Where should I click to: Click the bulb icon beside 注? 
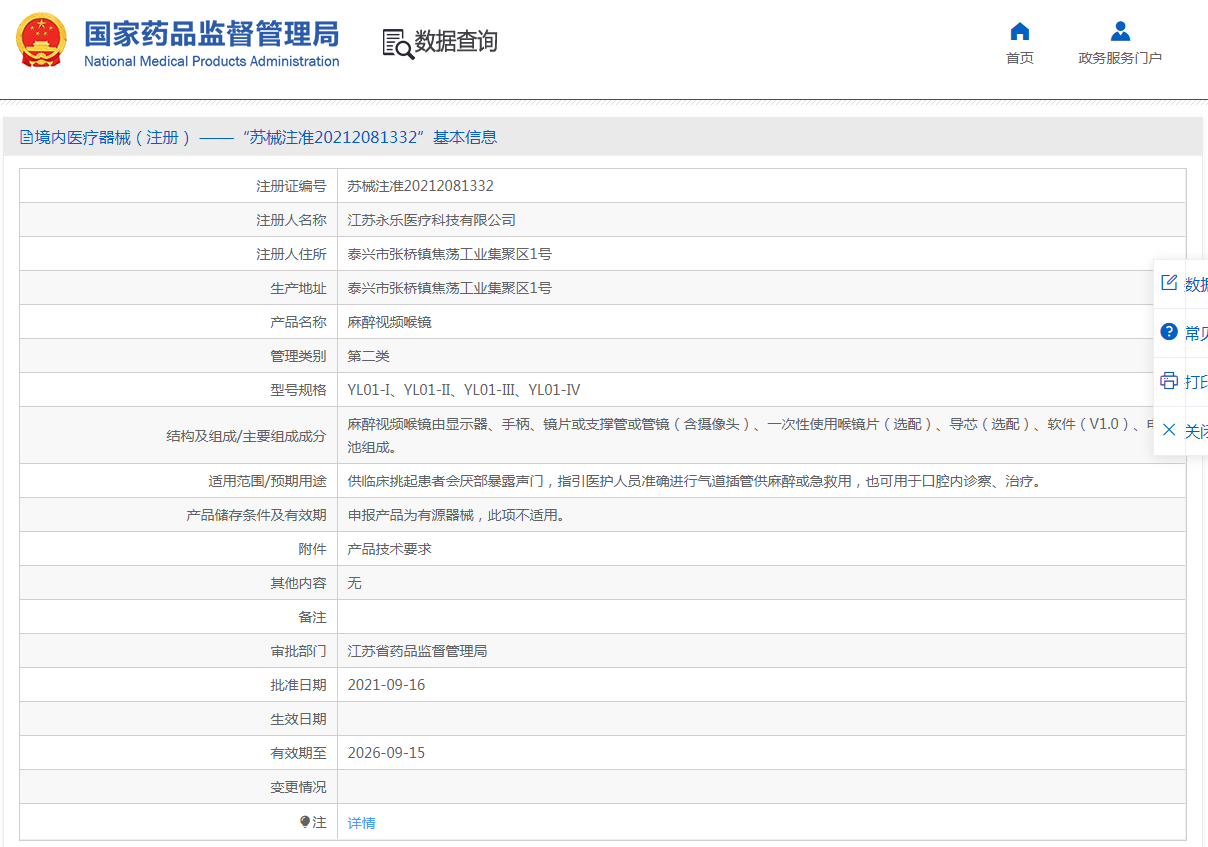[x=306, y=822]
